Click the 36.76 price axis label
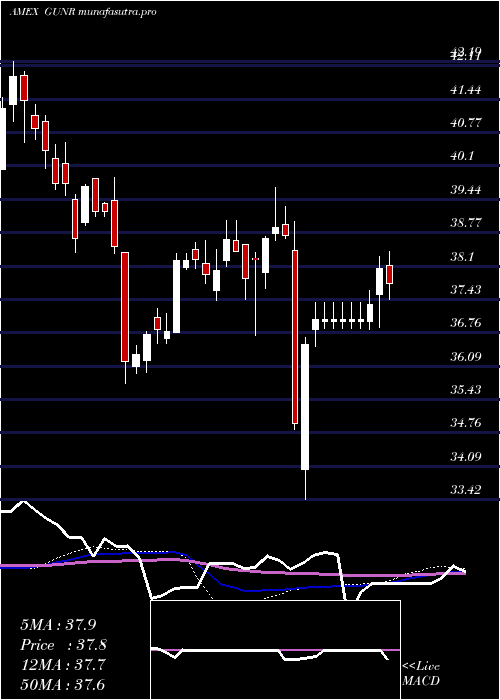 click(x=466, y=323)
